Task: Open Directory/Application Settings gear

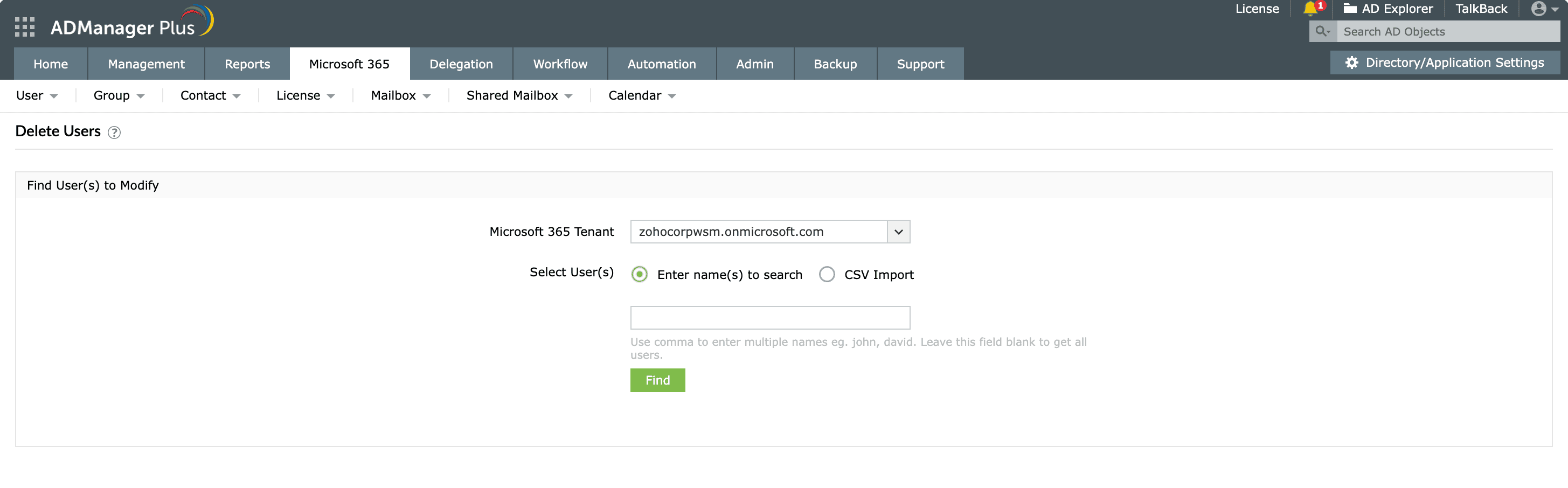Action: click(x=1351, y=62)
